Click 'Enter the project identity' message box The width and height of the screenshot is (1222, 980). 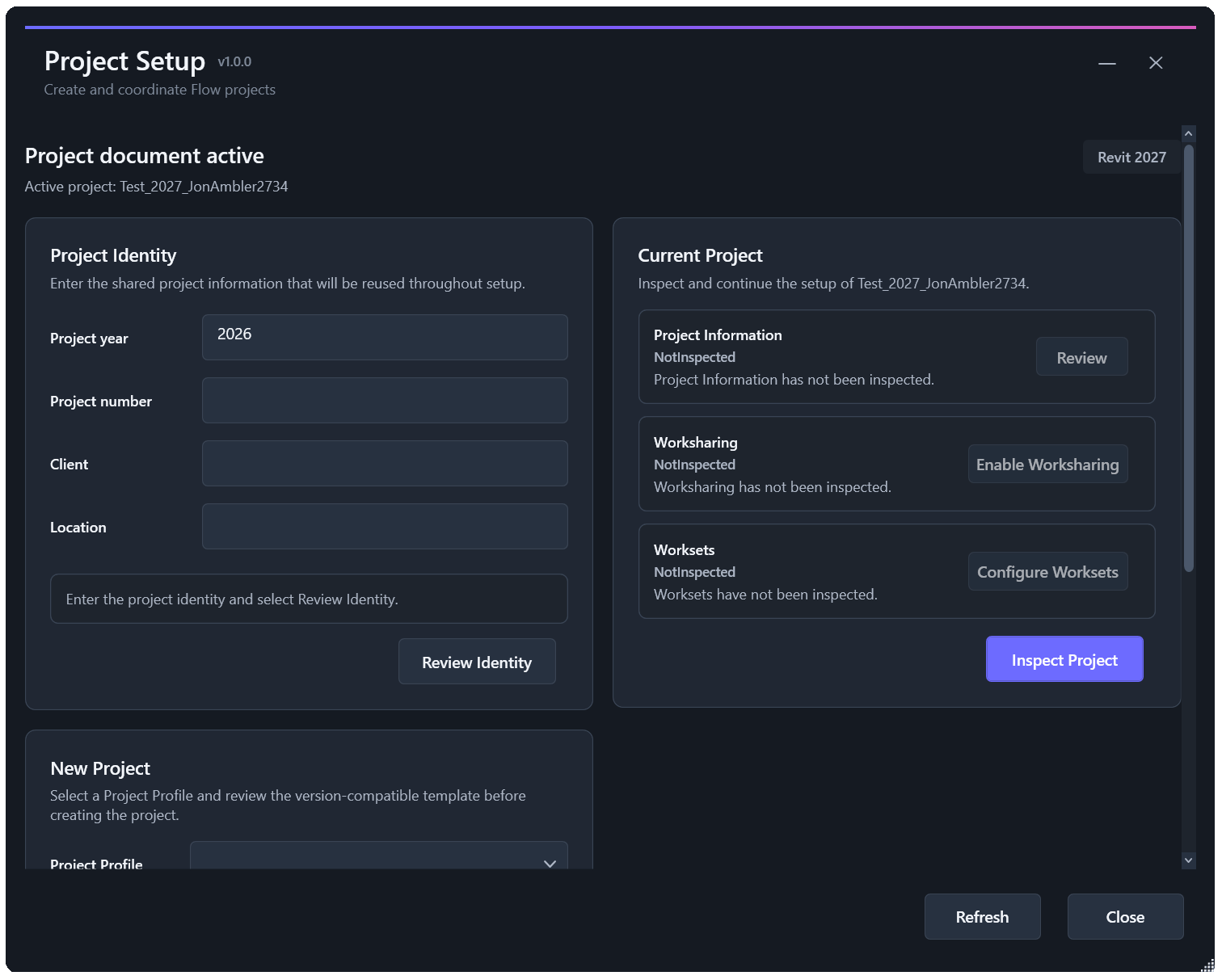(309, 599)
